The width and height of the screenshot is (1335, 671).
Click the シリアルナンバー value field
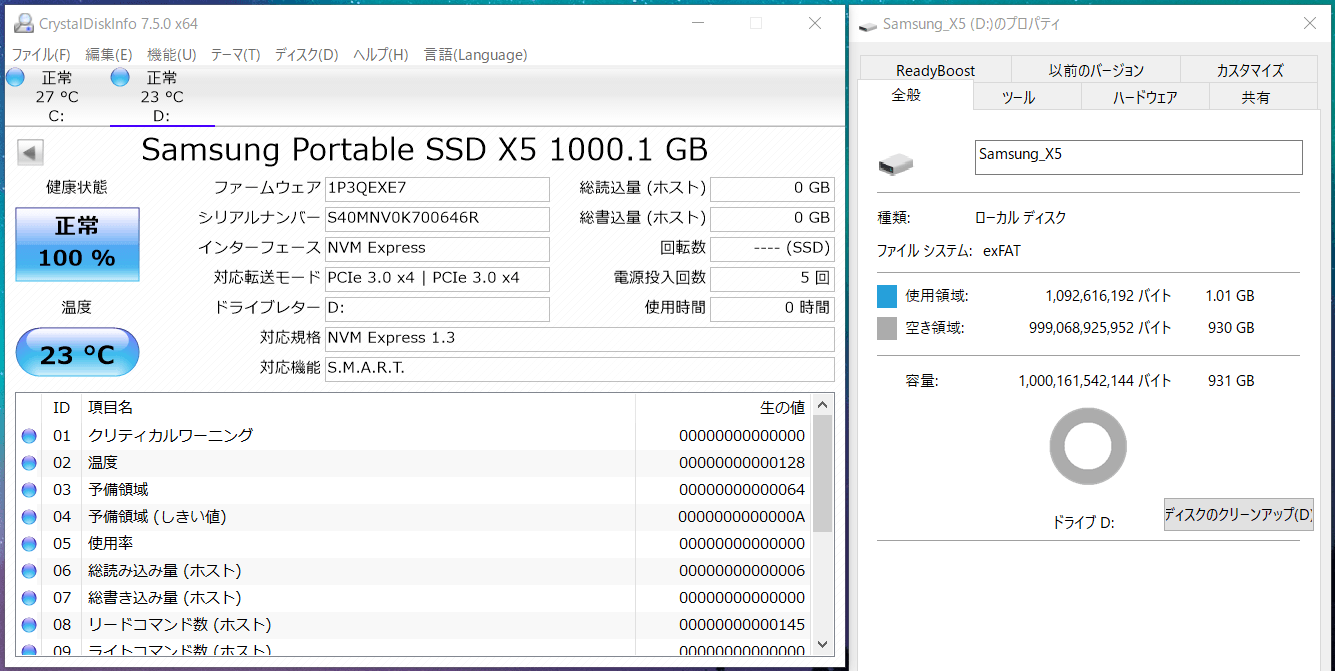pyautogui.click(x=438, y=218)
